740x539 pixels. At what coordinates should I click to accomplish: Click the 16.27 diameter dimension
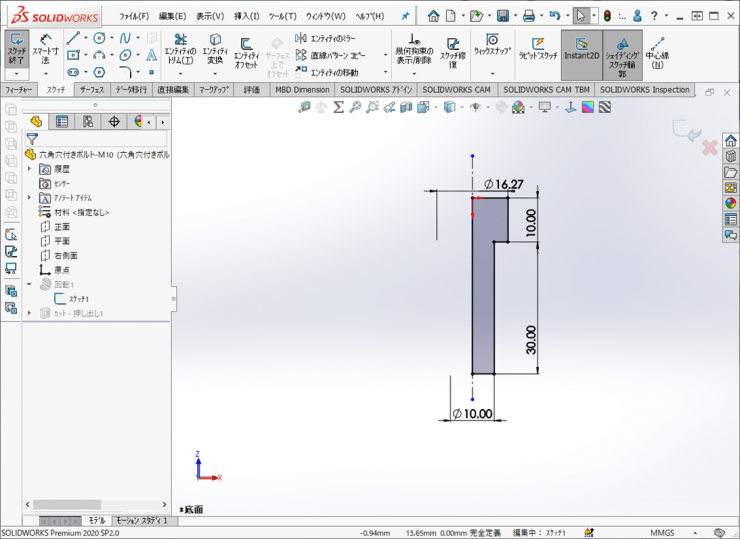(x=507, y=184)
